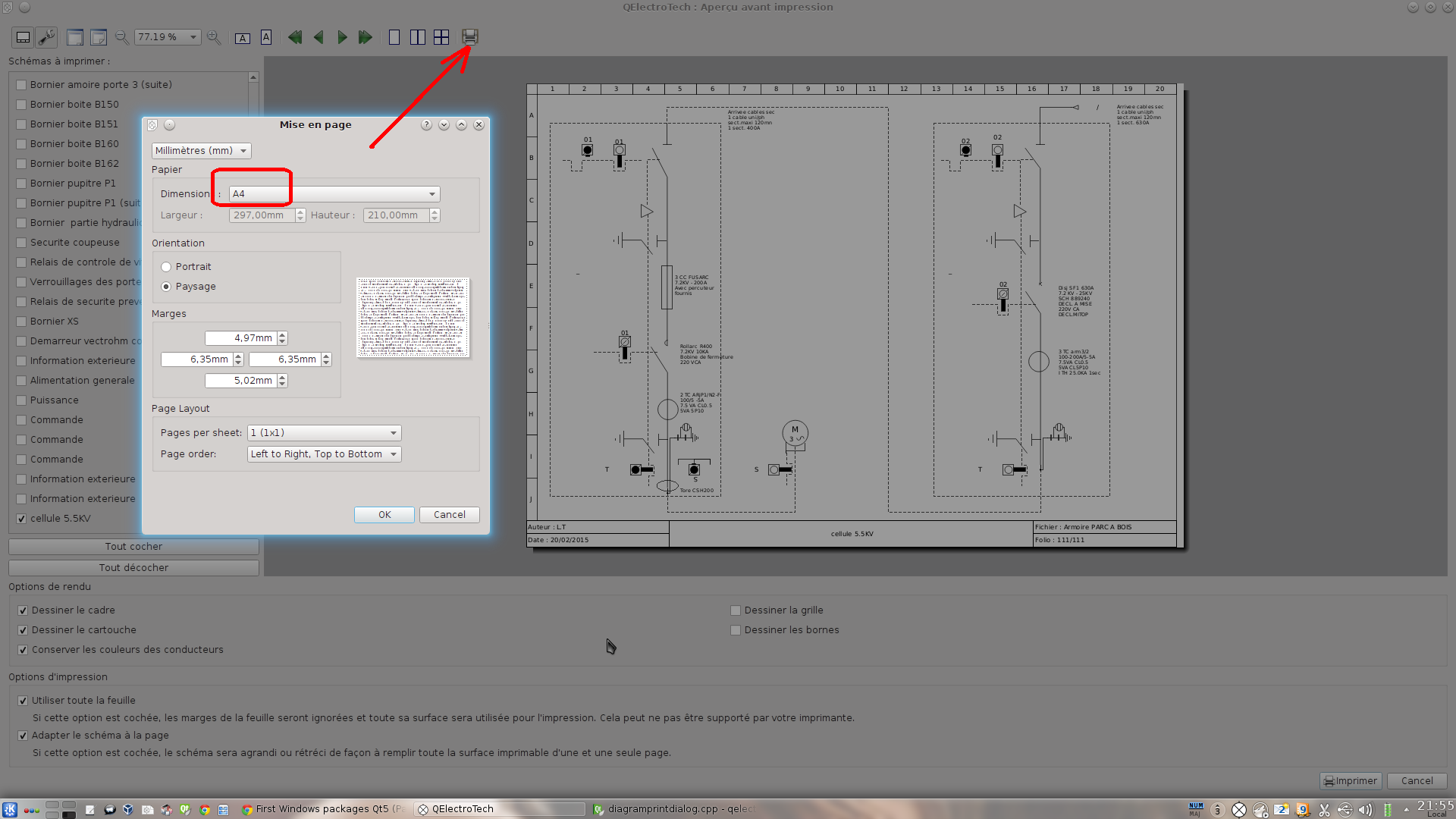The height and width of the screenshot is (819, 1456).
Task: Toggle Adapter le schéma à la page
Action: [23, 736]
